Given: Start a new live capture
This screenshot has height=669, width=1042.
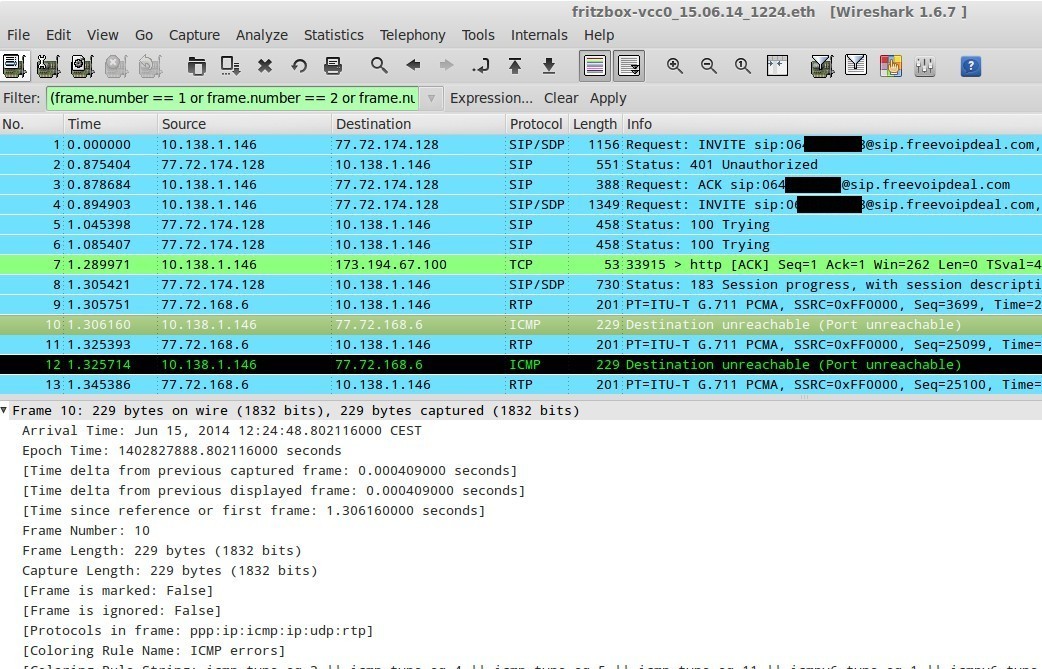Looking at the screenshot, I should (x=82, y=66).
